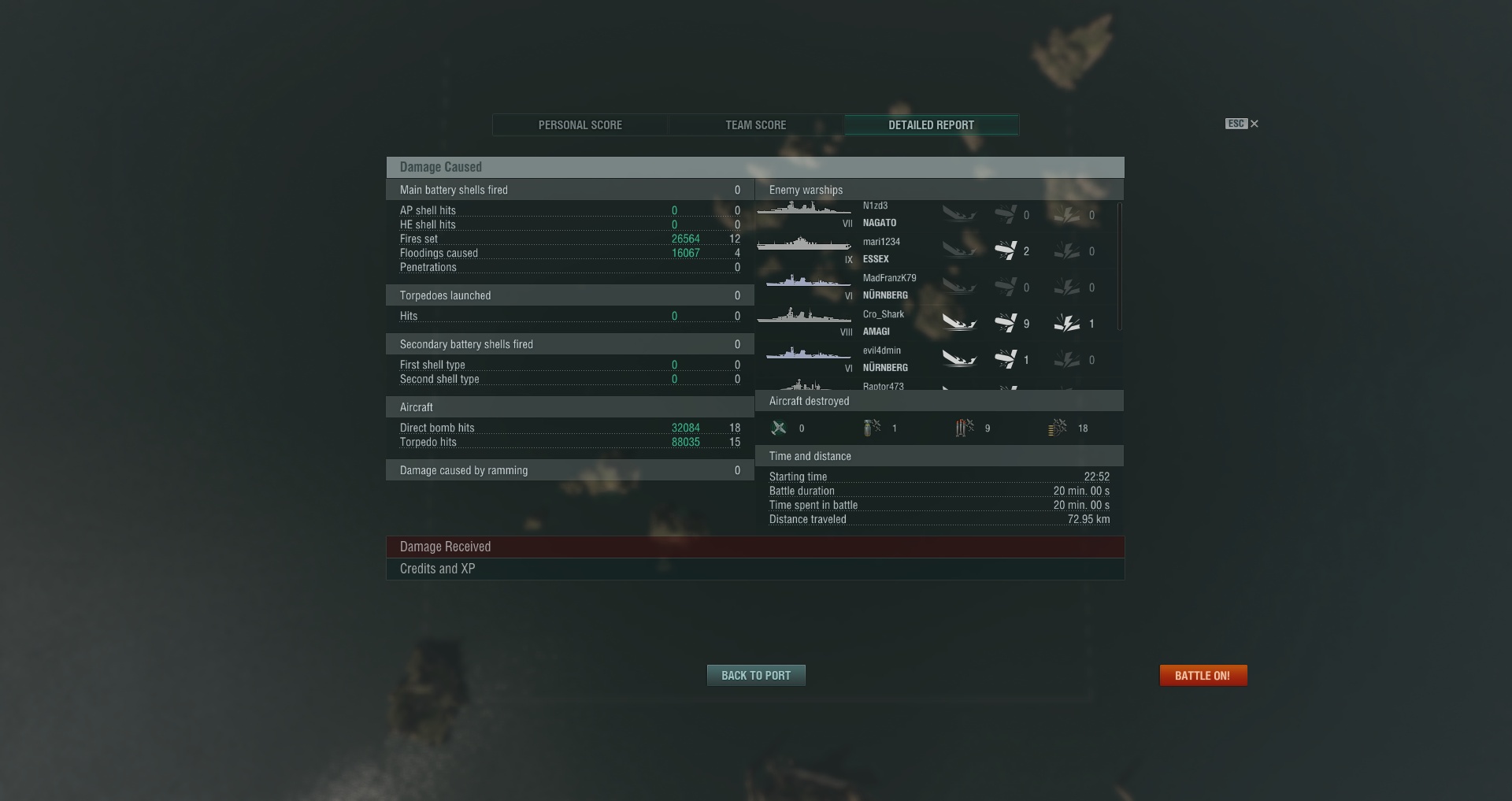Click the detonation icon in the Amagi row
The height and width of the screenshot is (801, 1512).
pos(1066,323)
